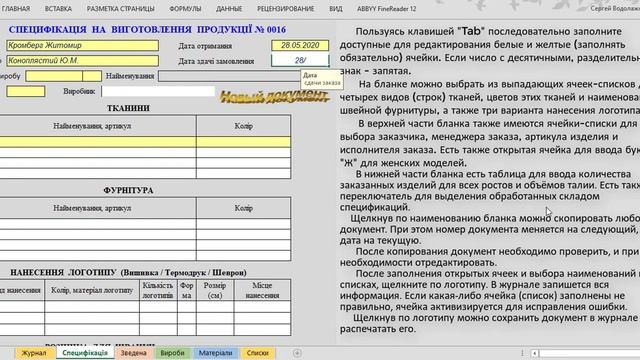This screenshot has height=360, width=640.
Task: Click the white Виробник field
Action: click(158, 91)
